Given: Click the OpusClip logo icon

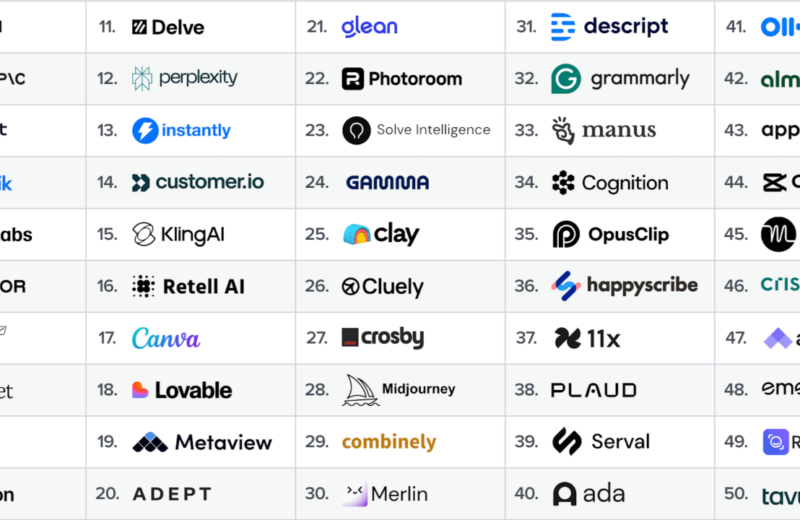Looking at the screenshot, I should (566, 234).
